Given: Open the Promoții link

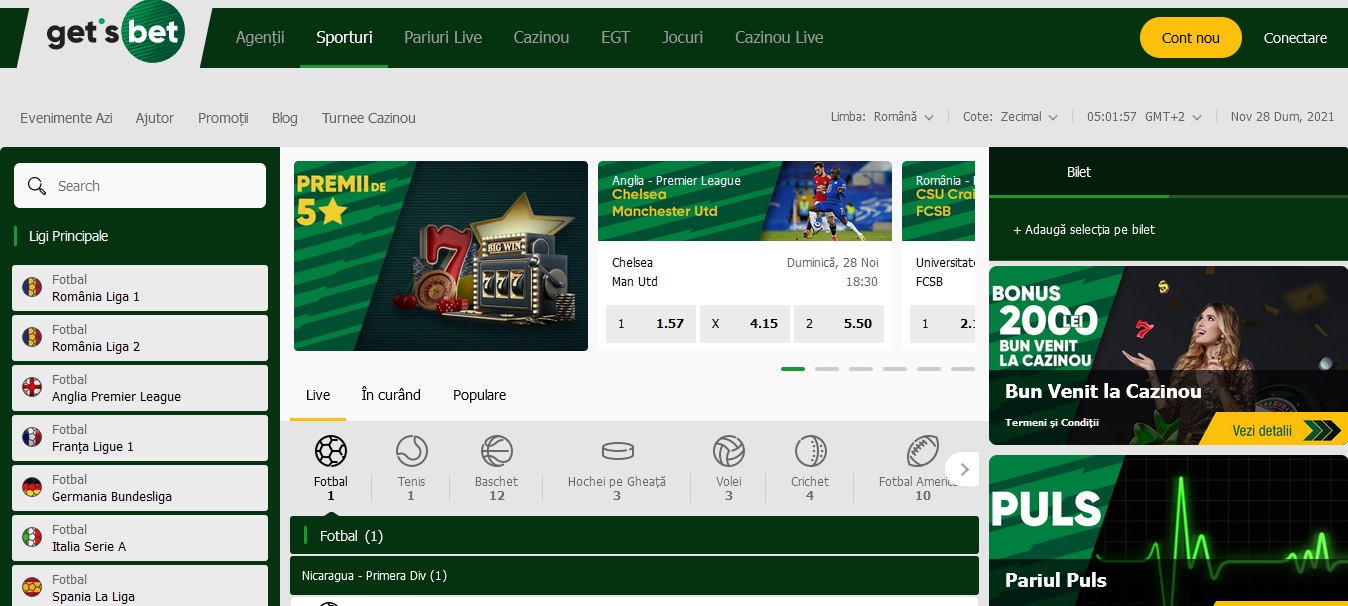Looking at the screenshot, I should [223, 118].
